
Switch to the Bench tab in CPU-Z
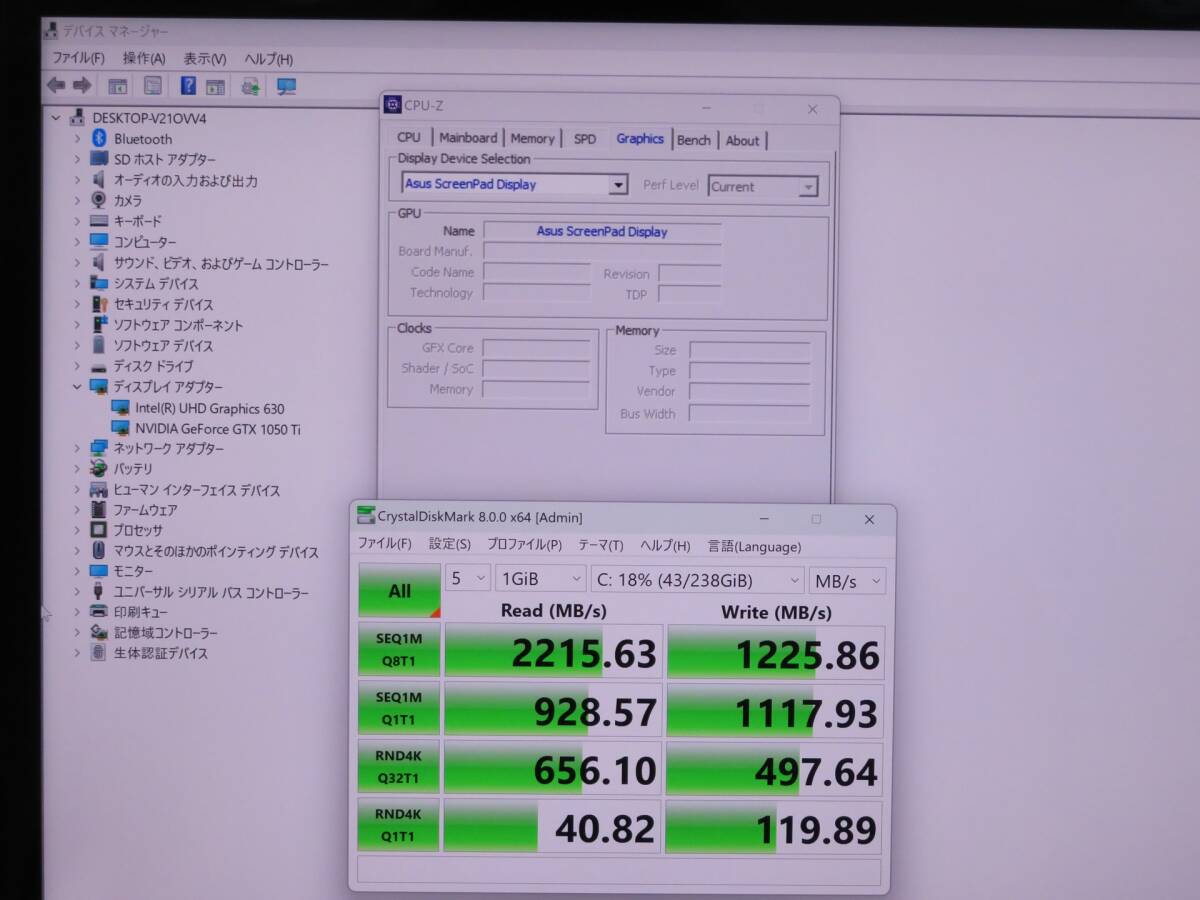(x=694, y=140)
